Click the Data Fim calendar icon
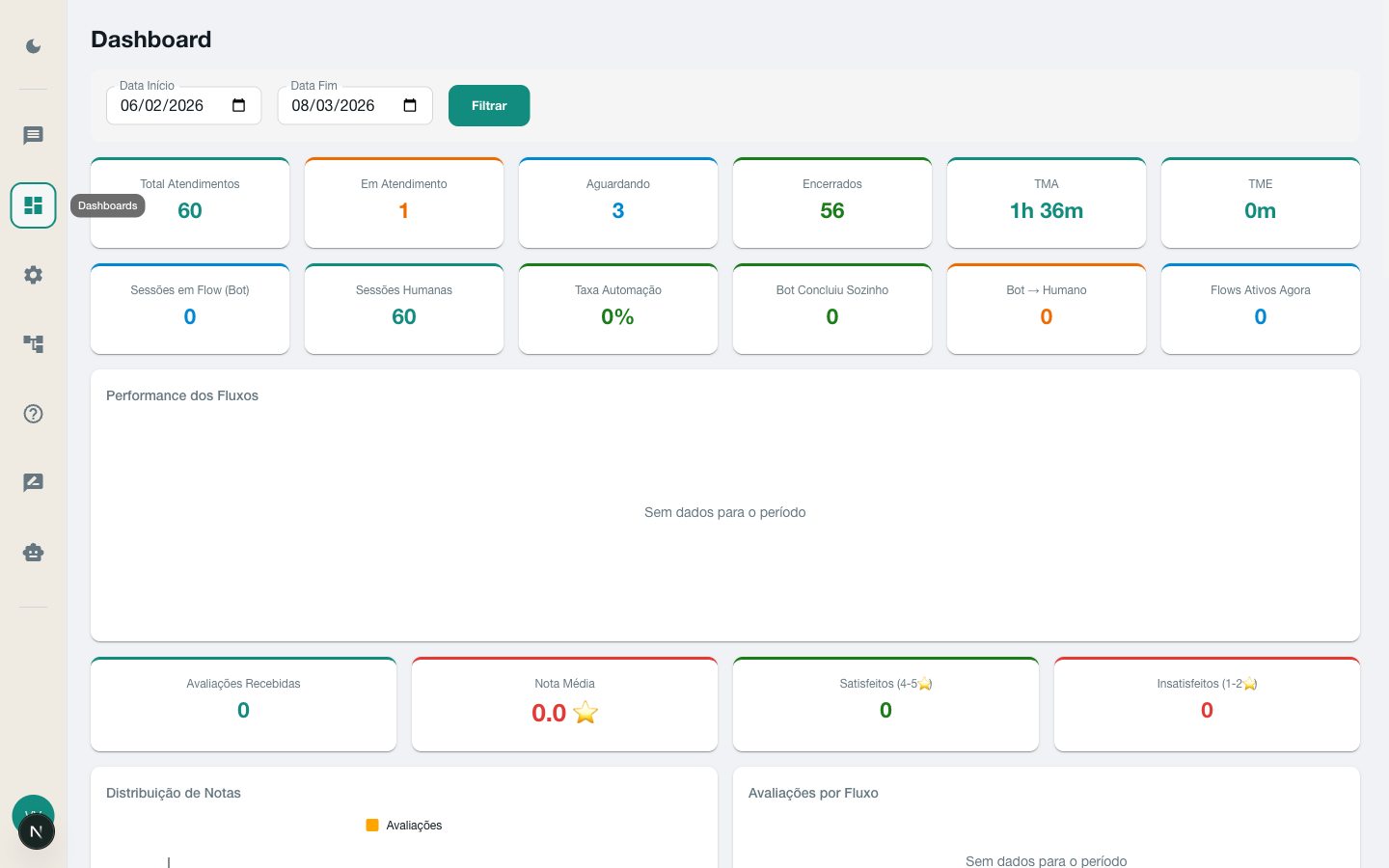Image resolution: width=1389 pixels, height=868 pixels. 409,105
